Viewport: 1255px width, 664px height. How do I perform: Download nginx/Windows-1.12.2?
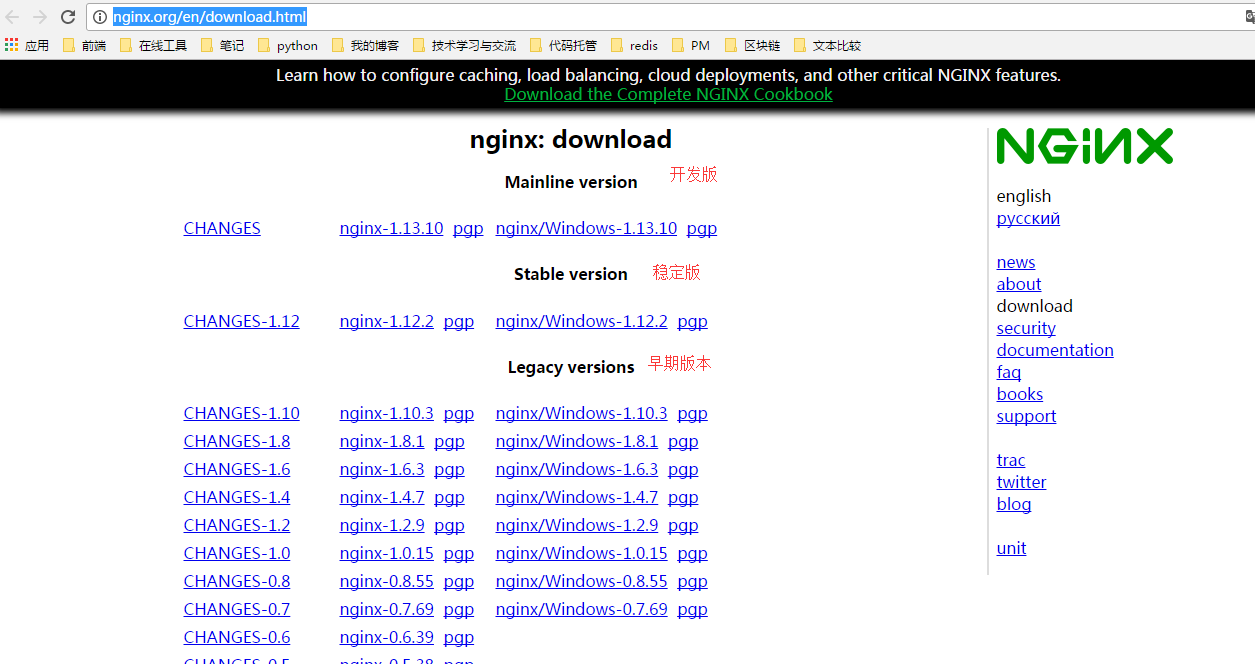click(581, 321)
